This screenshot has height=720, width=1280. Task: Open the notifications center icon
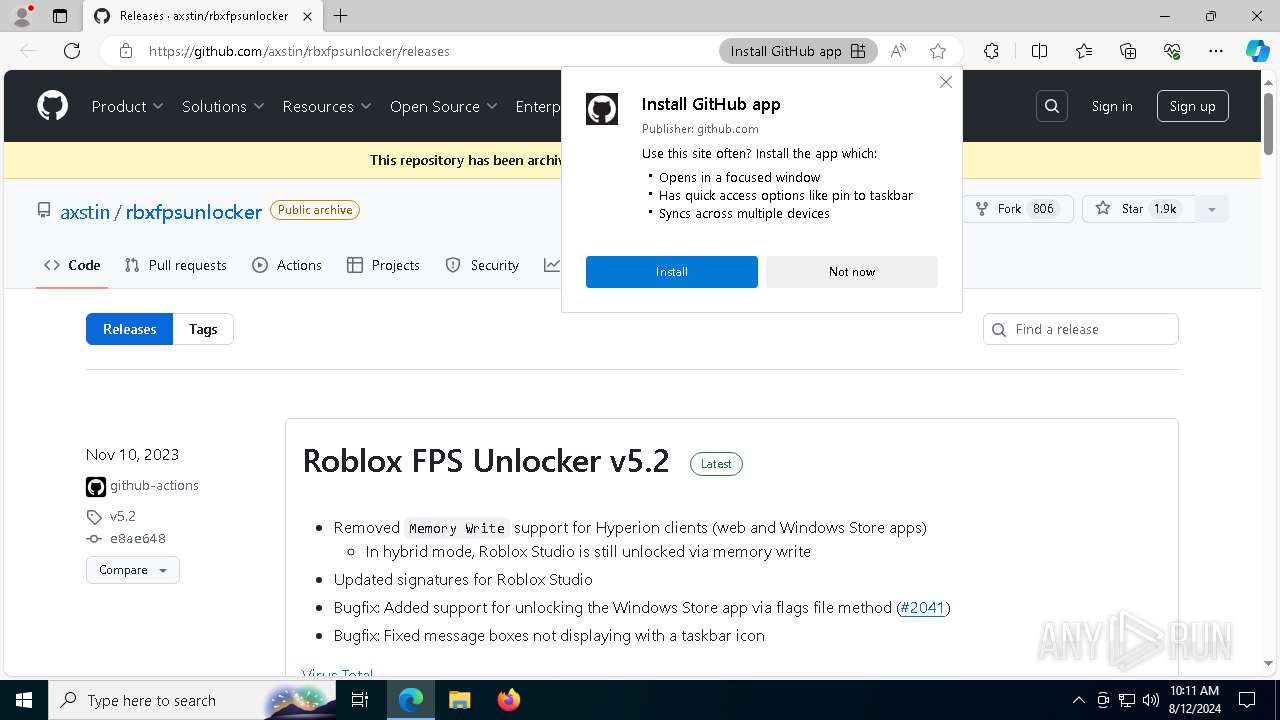pos(1247,700)
